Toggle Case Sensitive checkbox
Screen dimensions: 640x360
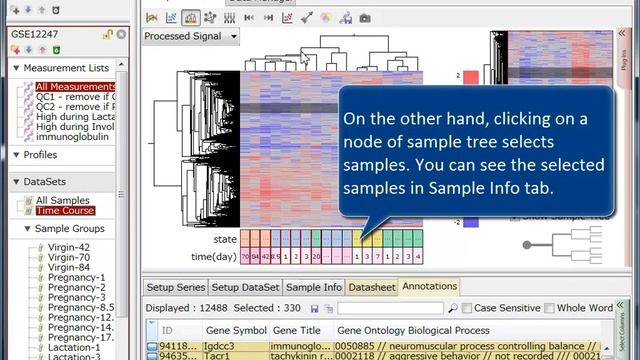467,308
